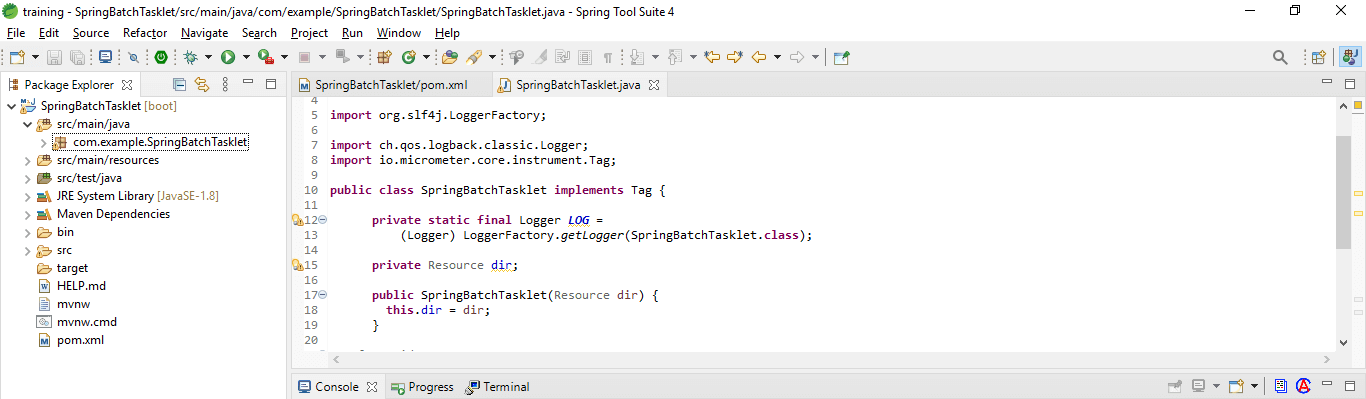Click the Open Perspective icon
The height and width of the screenshot is (399, 1366).
coord(1319,57)
